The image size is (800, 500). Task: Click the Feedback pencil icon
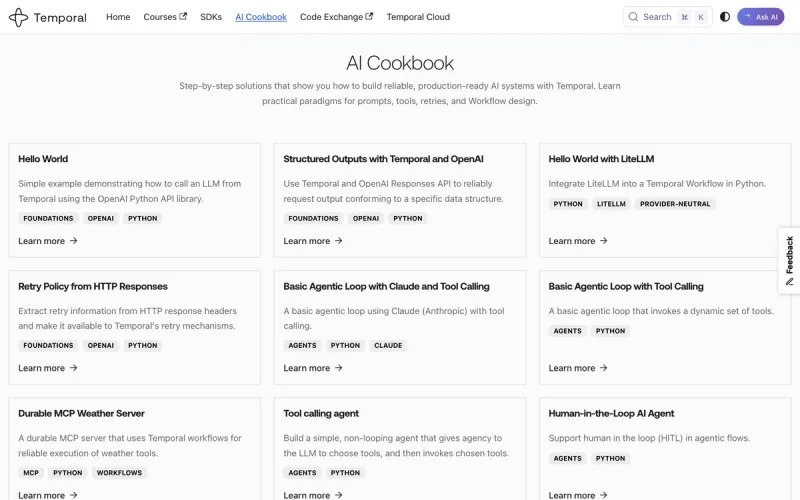pos(789,282)
